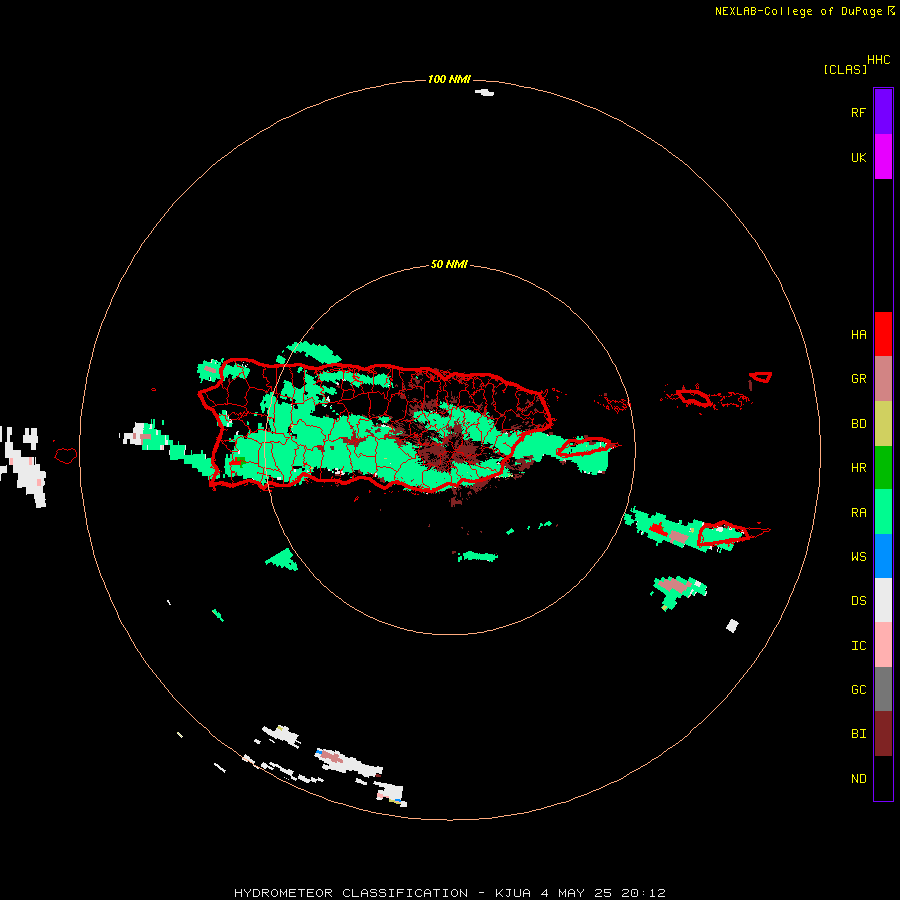Click the HA legend label
900x900 pixels.
pyautogui.click(x=858, y=335)
